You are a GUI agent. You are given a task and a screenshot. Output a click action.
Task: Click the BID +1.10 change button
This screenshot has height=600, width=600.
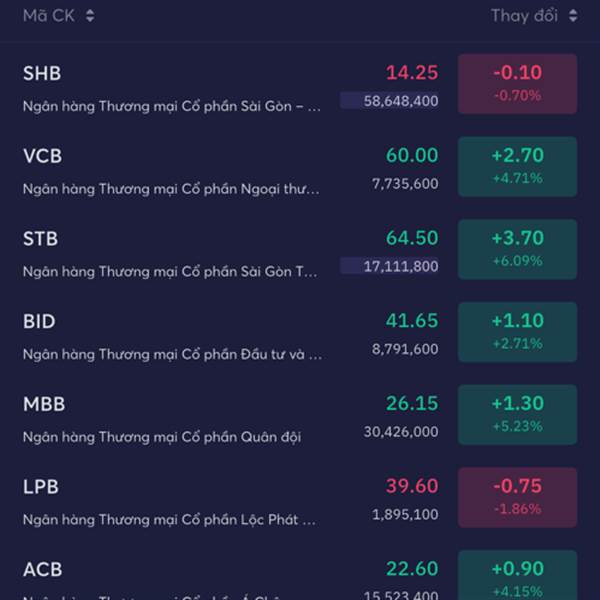517,332
